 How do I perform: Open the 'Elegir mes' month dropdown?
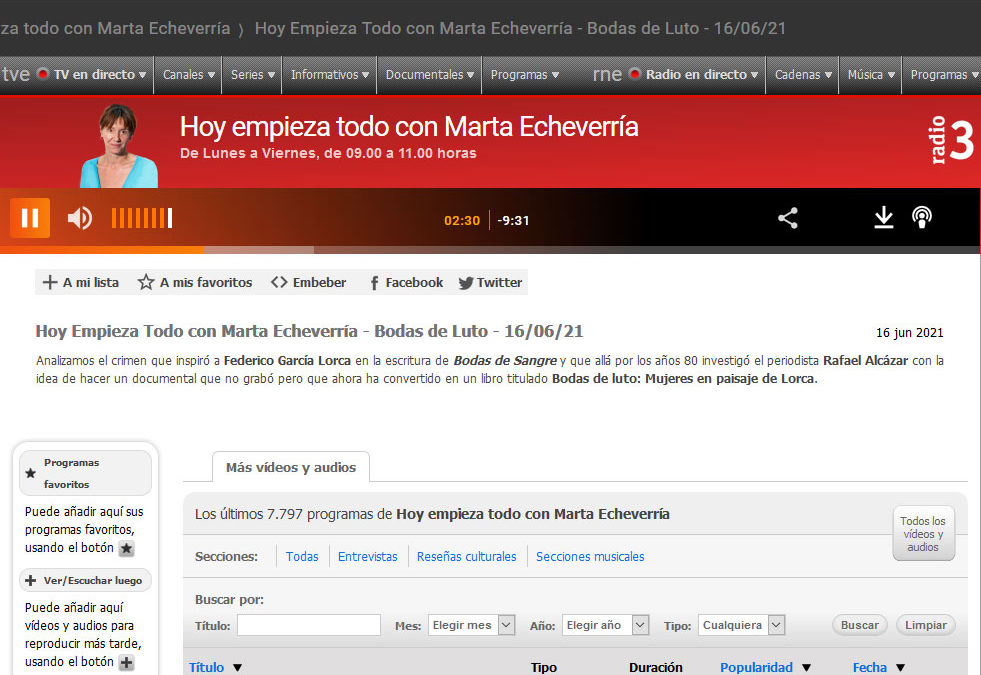471,625
